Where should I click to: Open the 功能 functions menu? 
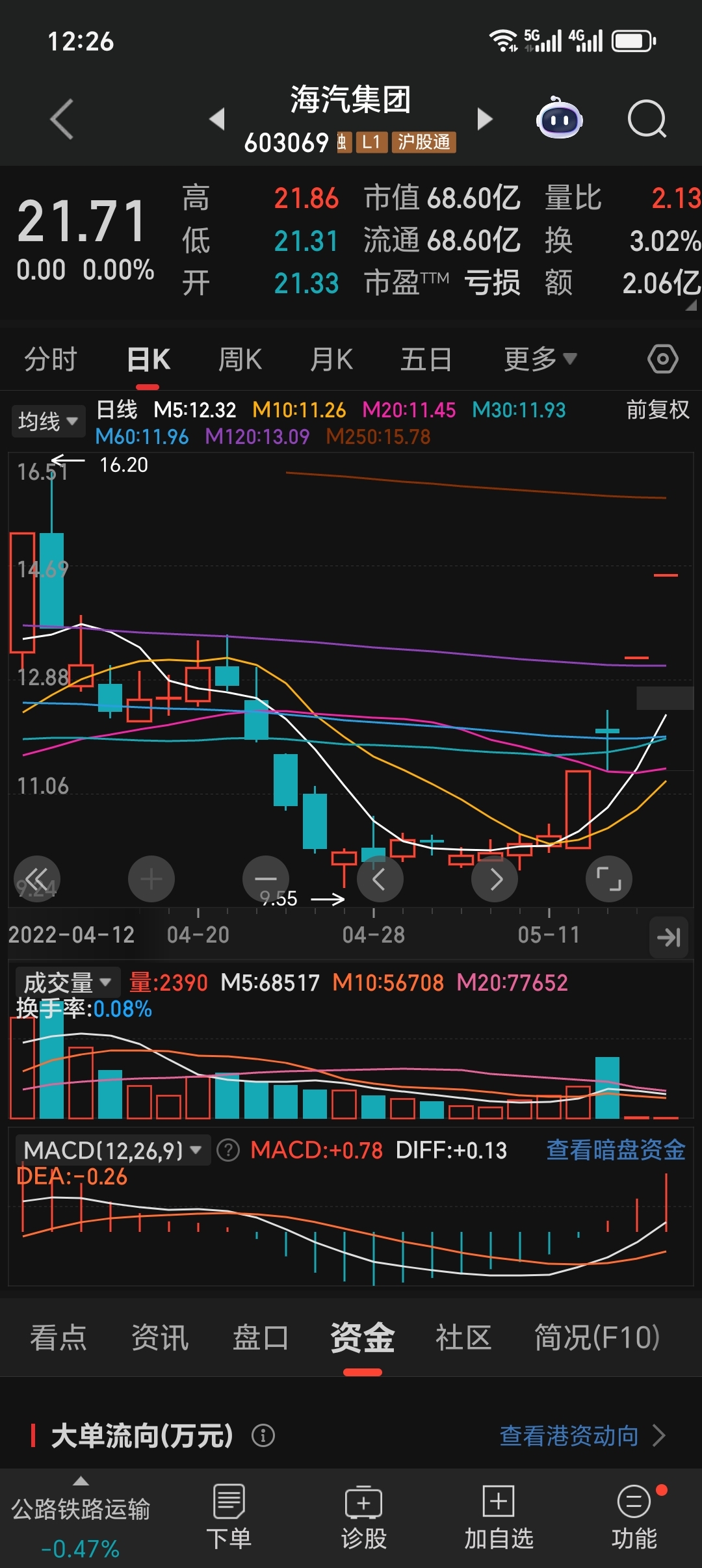coord(634,1517)
